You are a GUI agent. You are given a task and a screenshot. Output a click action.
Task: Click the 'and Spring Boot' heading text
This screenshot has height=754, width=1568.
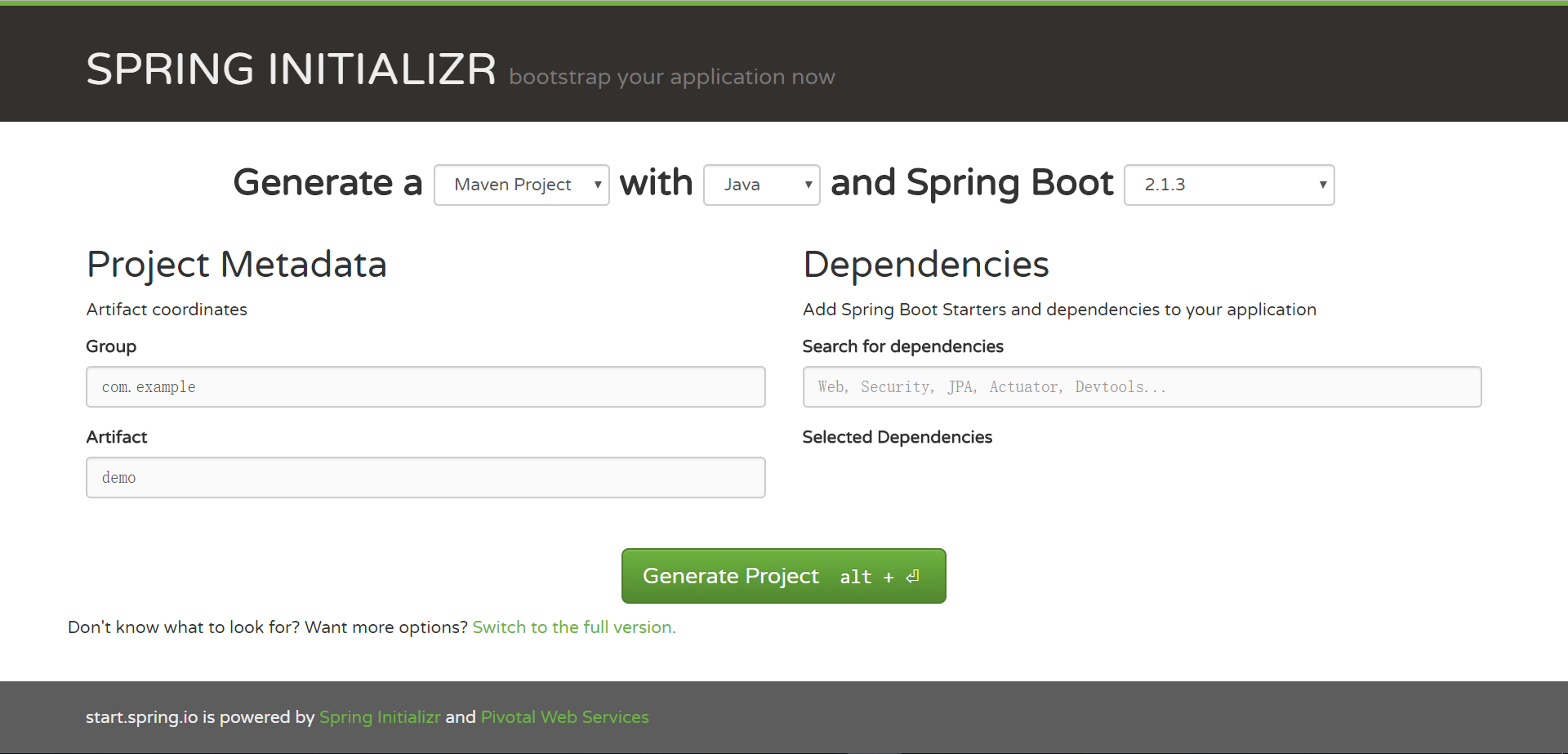972,183
